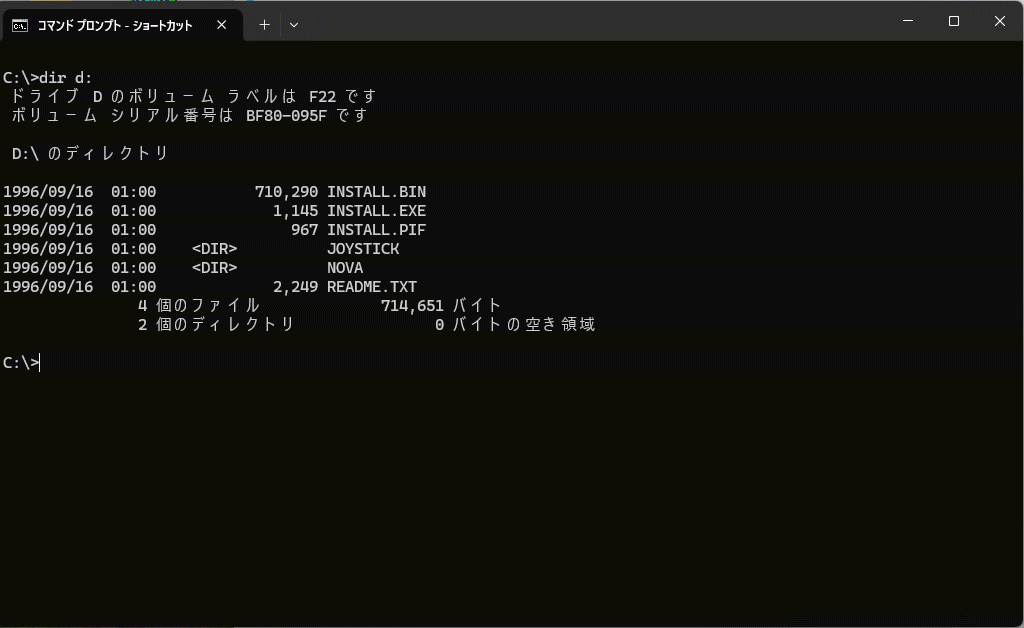Screen dimensions: 1024x628
Task: Expand the new tab profile dropdown arrow
Action: pyautogui.click(x=294, y=25)
